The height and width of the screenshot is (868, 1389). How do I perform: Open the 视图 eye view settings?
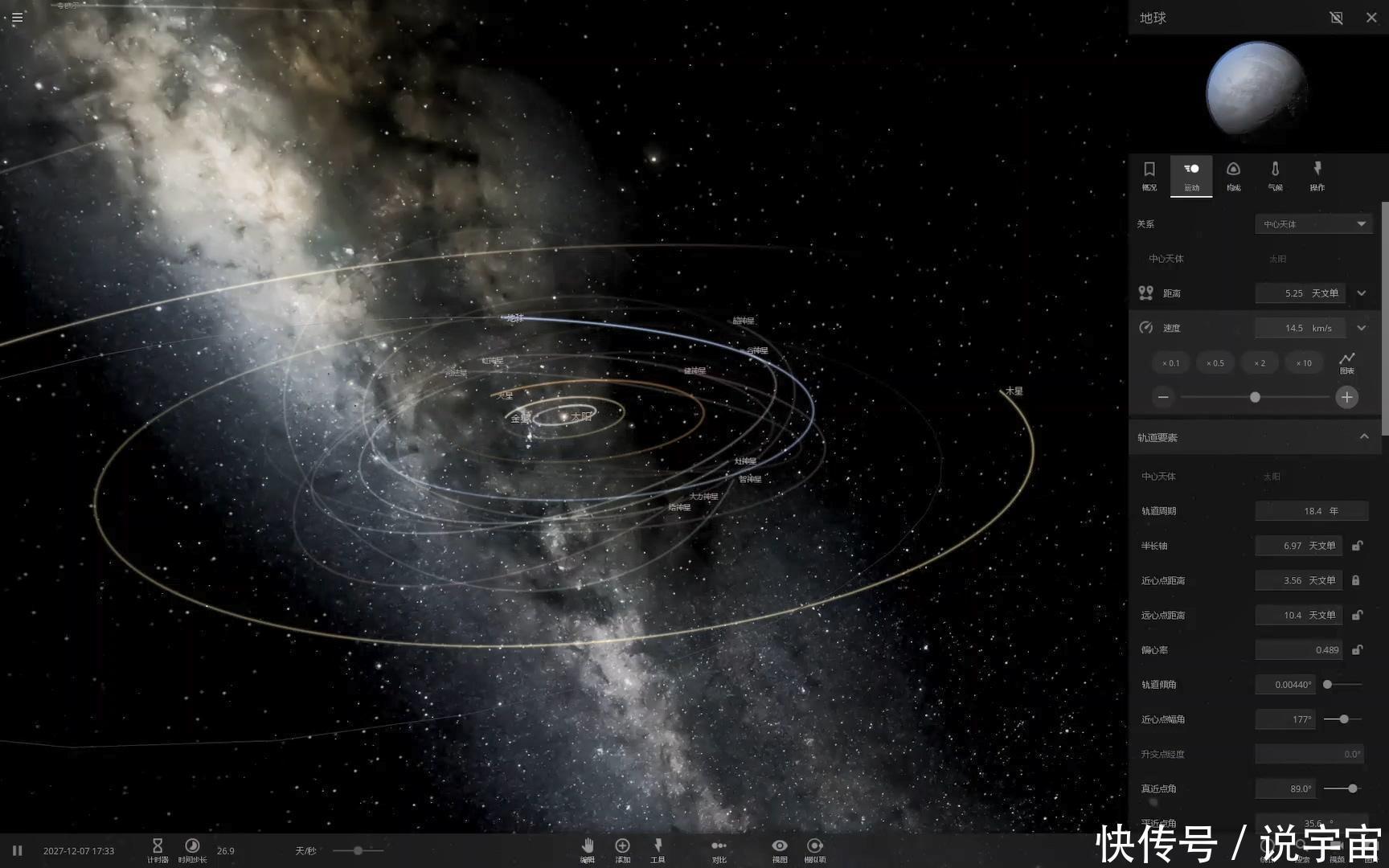pos(779,846)
